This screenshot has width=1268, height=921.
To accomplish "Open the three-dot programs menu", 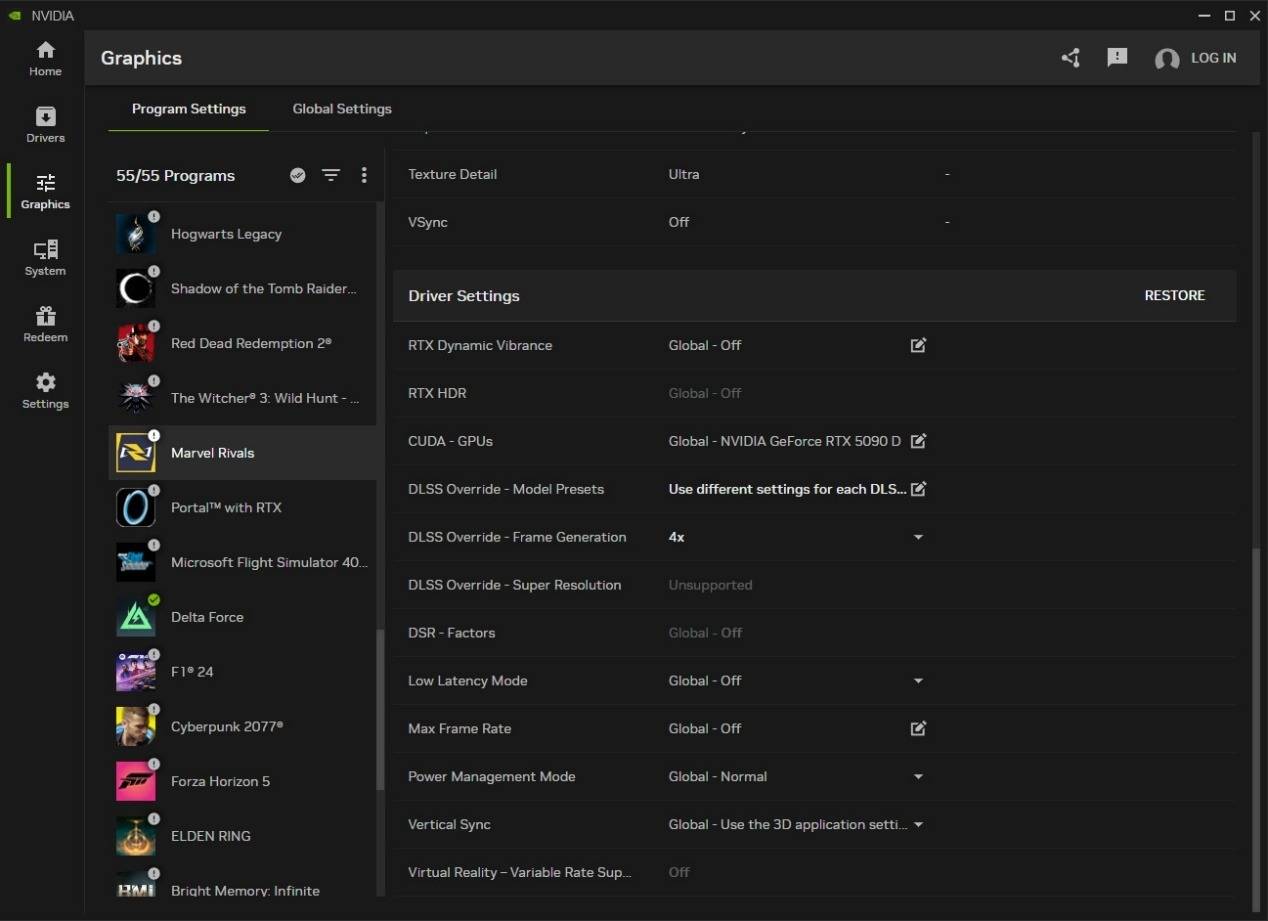I will [364, 175].
